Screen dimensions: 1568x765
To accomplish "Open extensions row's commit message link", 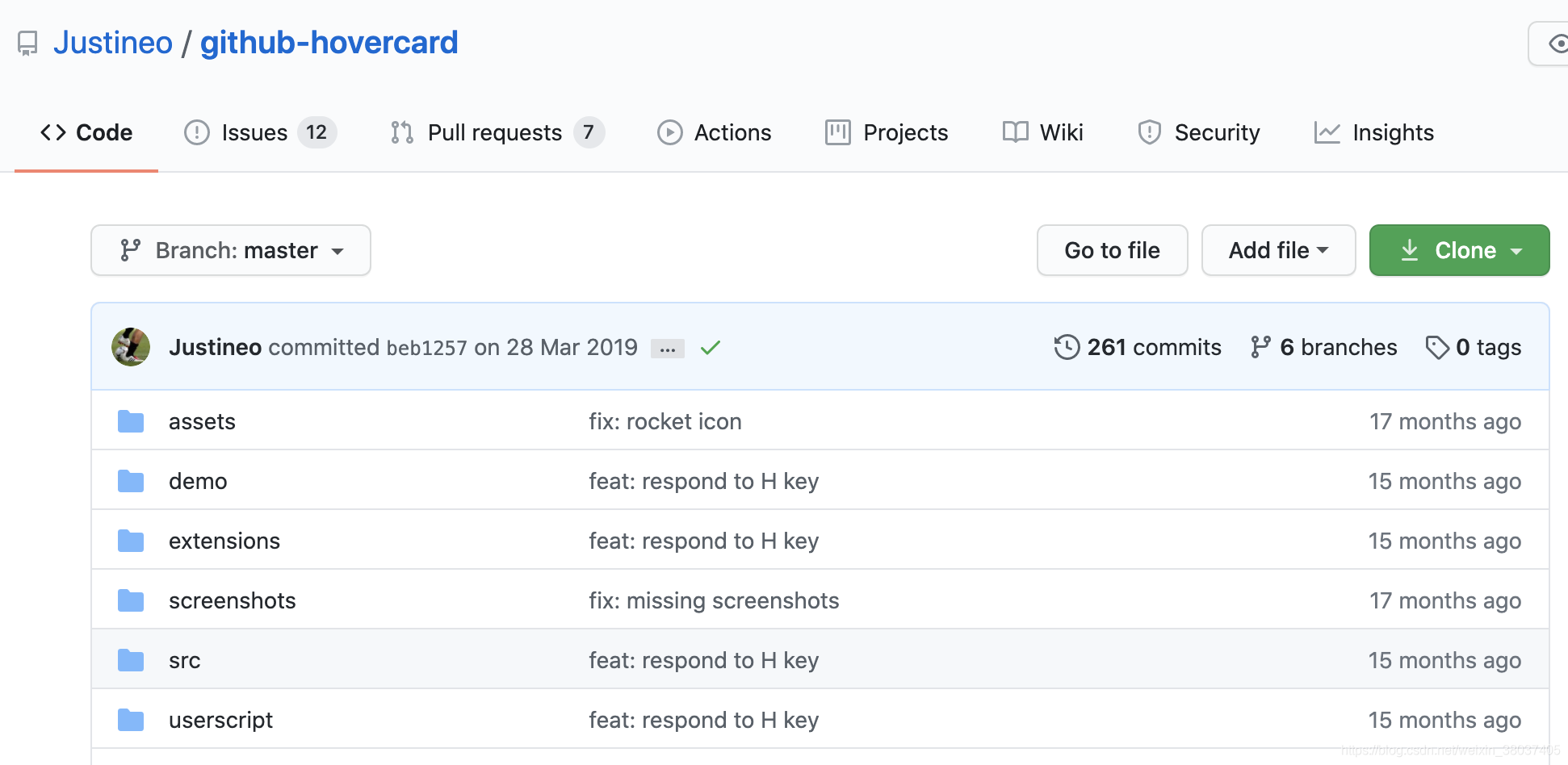I will click(704, 541).
